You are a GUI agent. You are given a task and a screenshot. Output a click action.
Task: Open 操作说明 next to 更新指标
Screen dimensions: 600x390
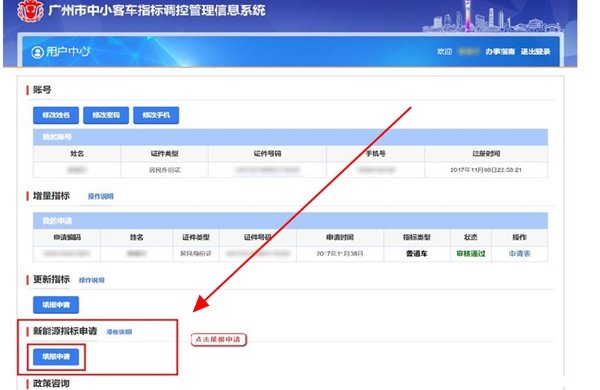[x=92, y=280]
